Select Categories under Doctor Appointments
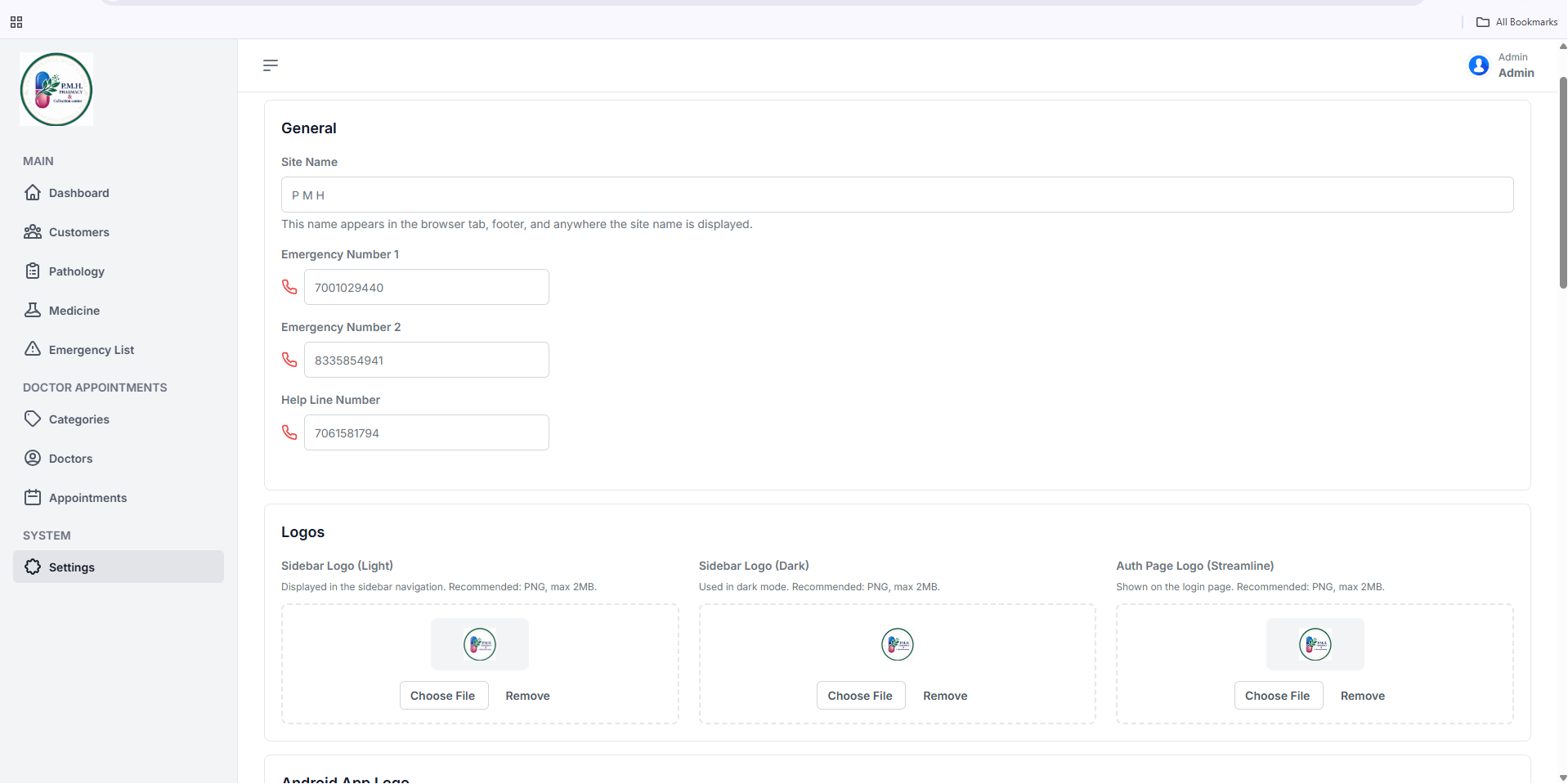The height and width of the screenshot is (784, 1568). 119,419
